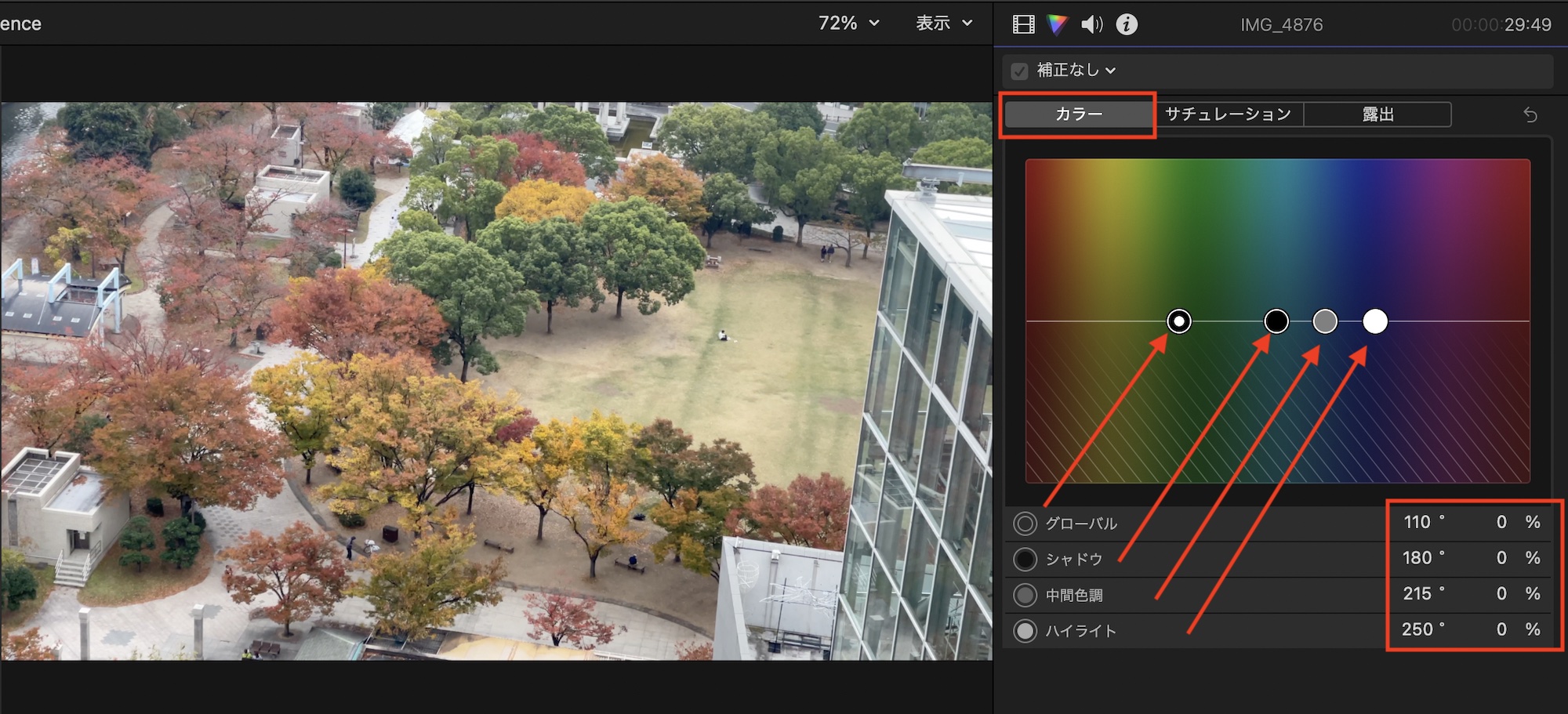
Task: Select the グローバル color control icon
Action: click(1025, 524)
